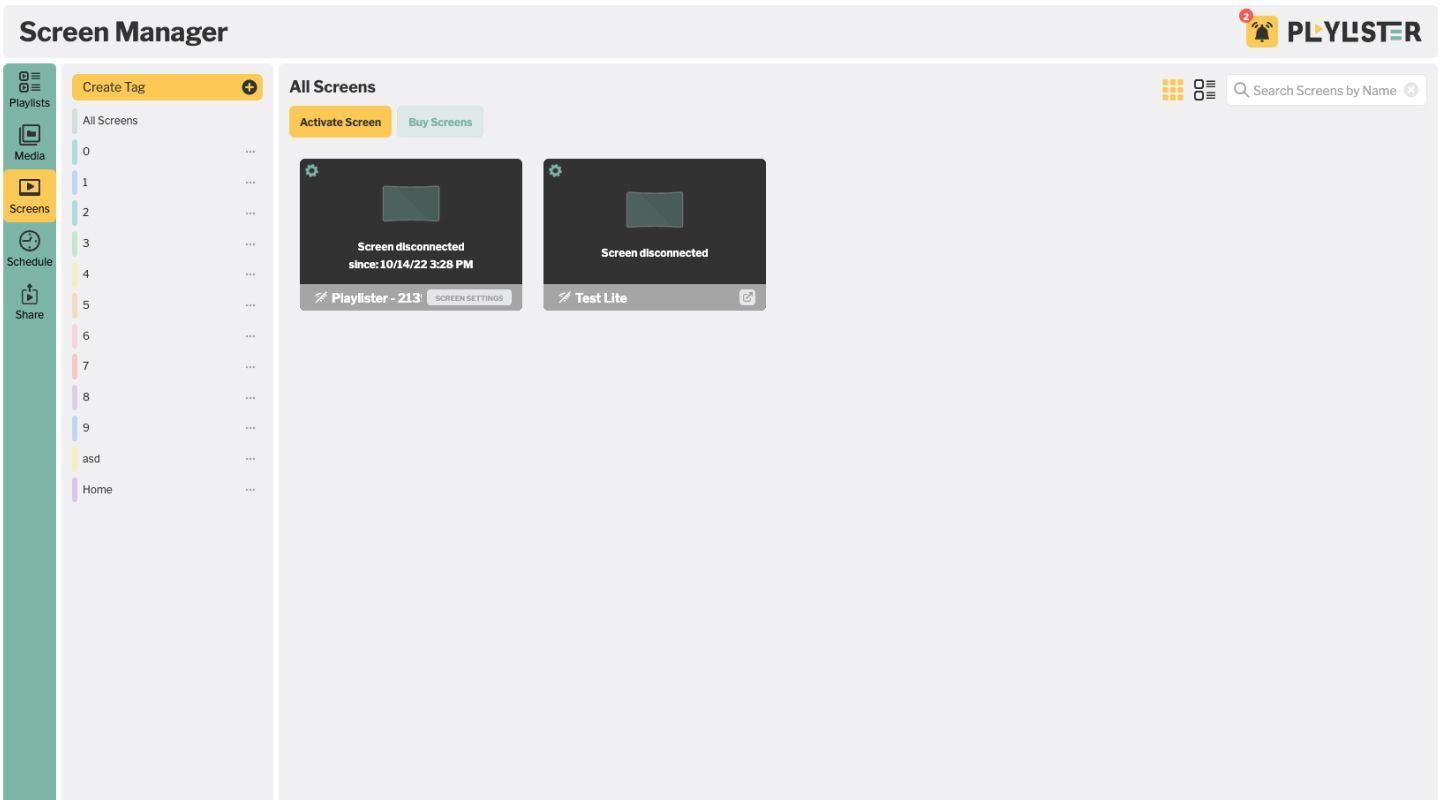
Task: Open options menu for tag asd
Action: [x=250, y=459]
